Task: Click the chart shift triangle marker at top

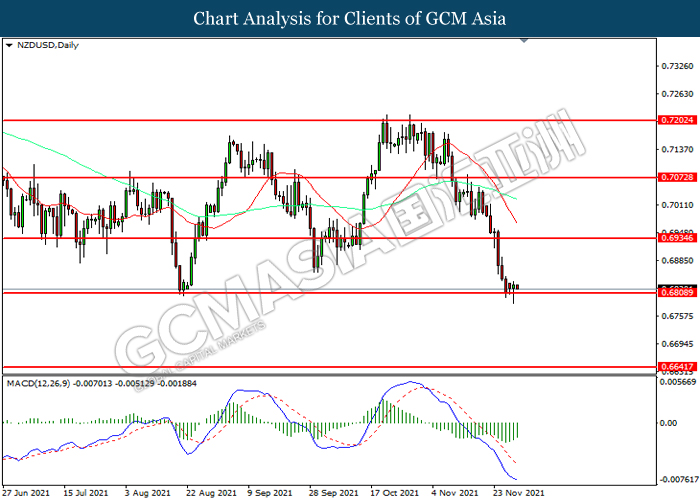Action: (x=525, y=41)
